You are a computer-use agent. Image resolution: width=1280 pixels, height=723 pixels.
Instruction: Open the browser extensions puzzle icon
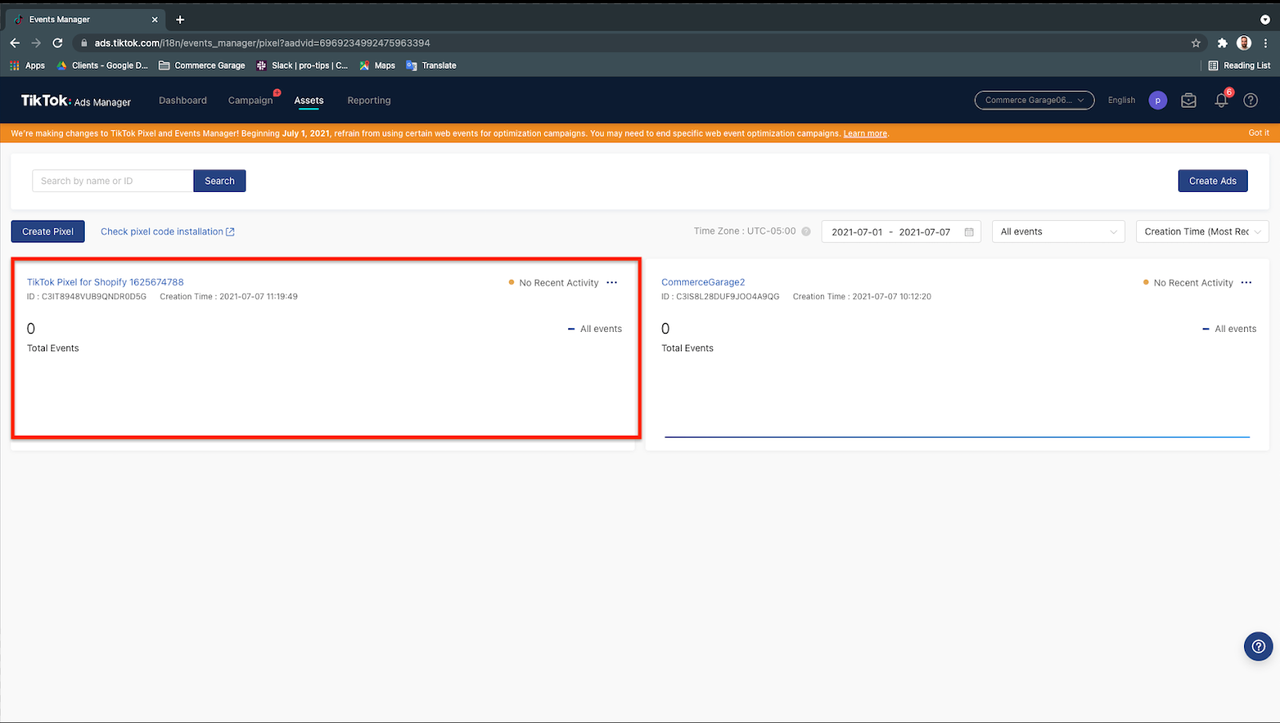coord(1222,43)
